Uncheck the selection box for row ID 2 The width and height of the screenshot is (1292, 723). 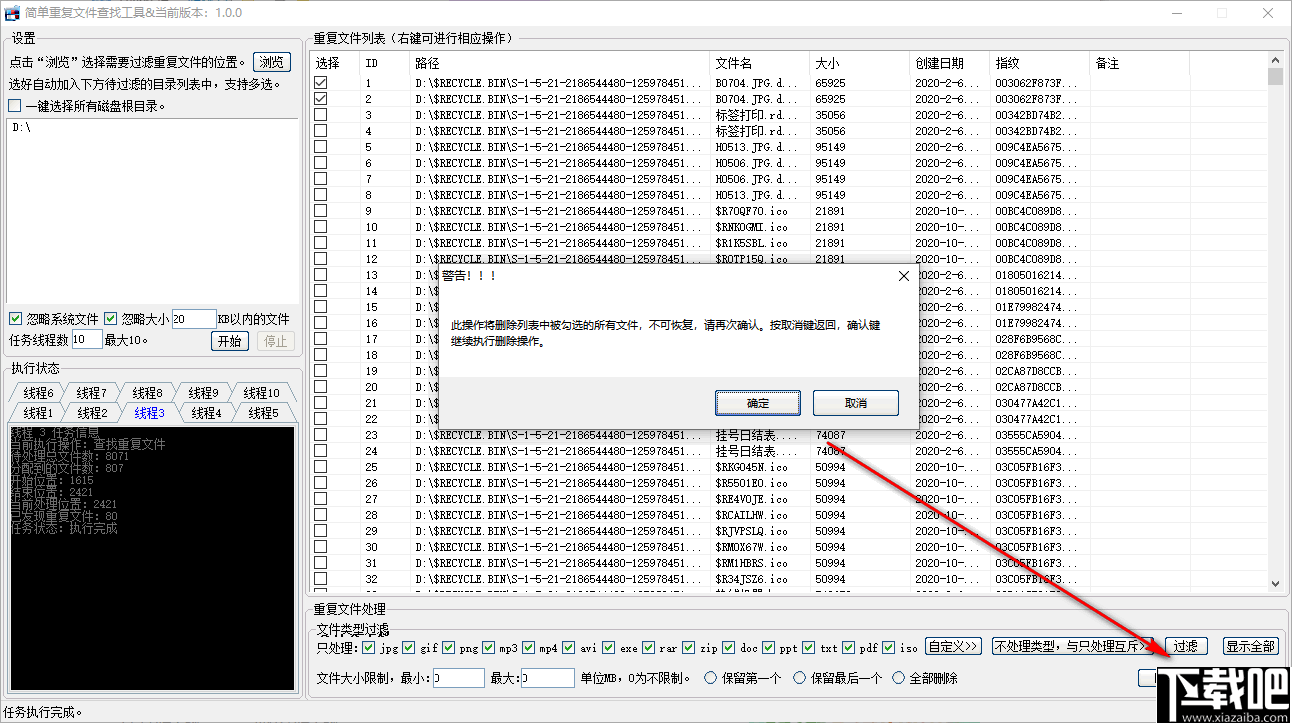click(x=320, y=99)
